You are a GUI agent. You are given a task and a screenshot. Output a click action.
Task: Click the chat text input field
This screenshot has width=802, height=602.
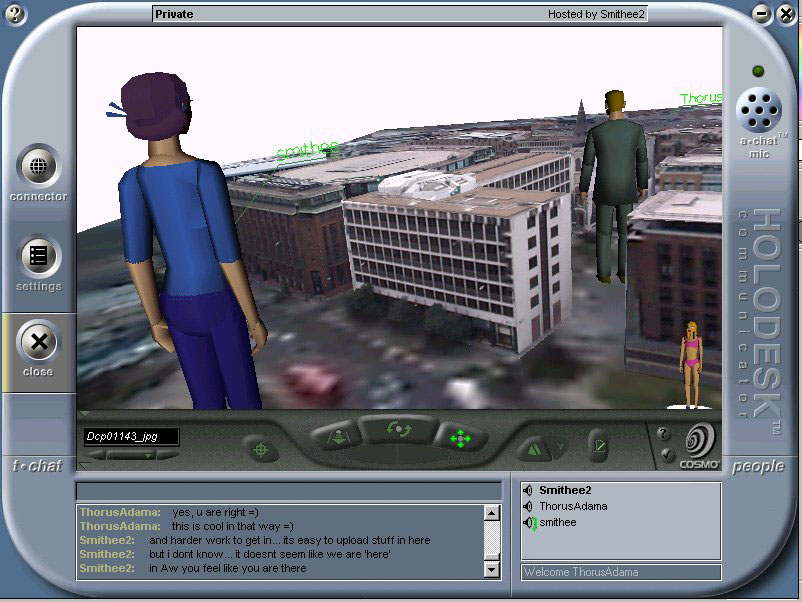click(288, 492)
